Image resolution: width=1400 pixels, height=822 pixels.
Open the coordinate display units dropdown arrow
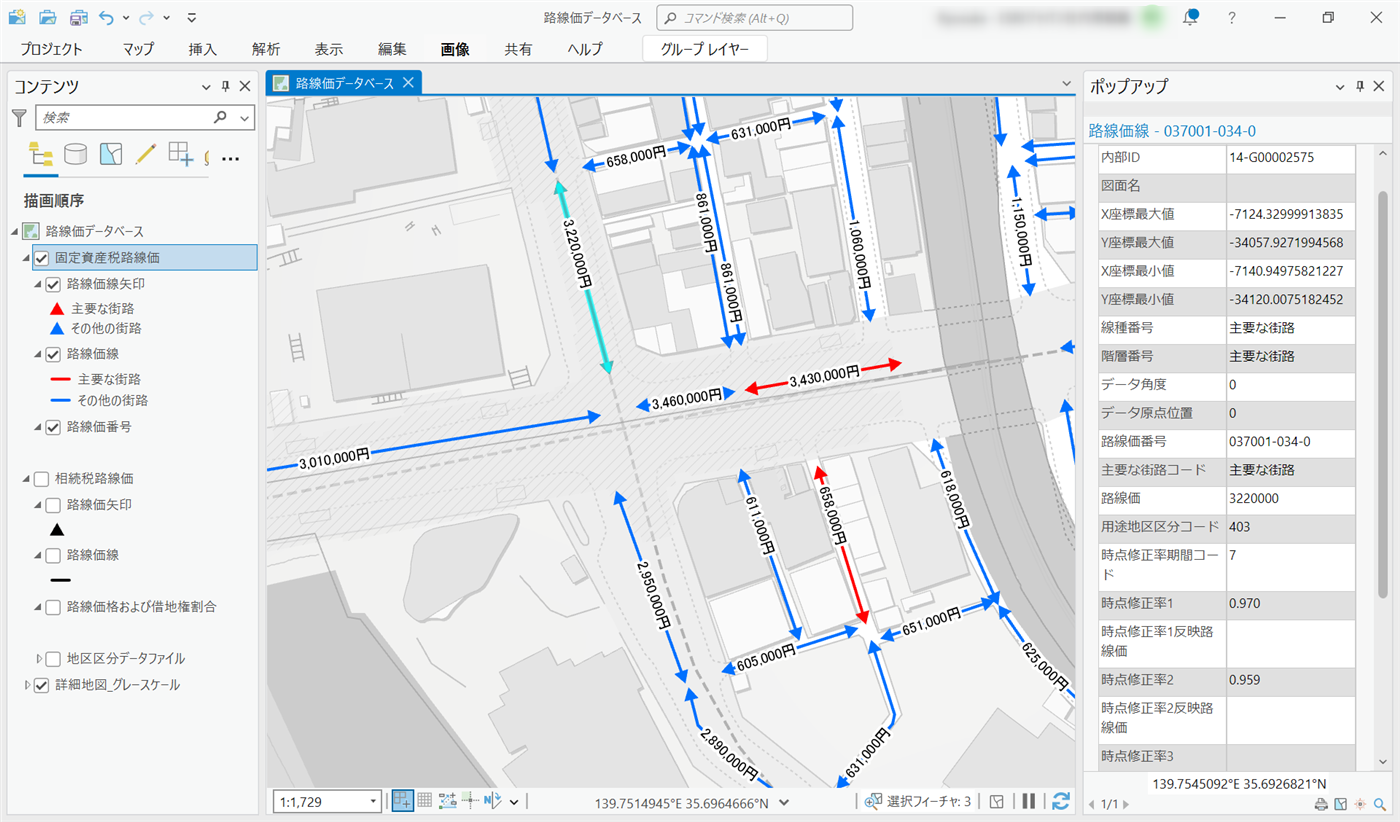click(x=784, y=802)
